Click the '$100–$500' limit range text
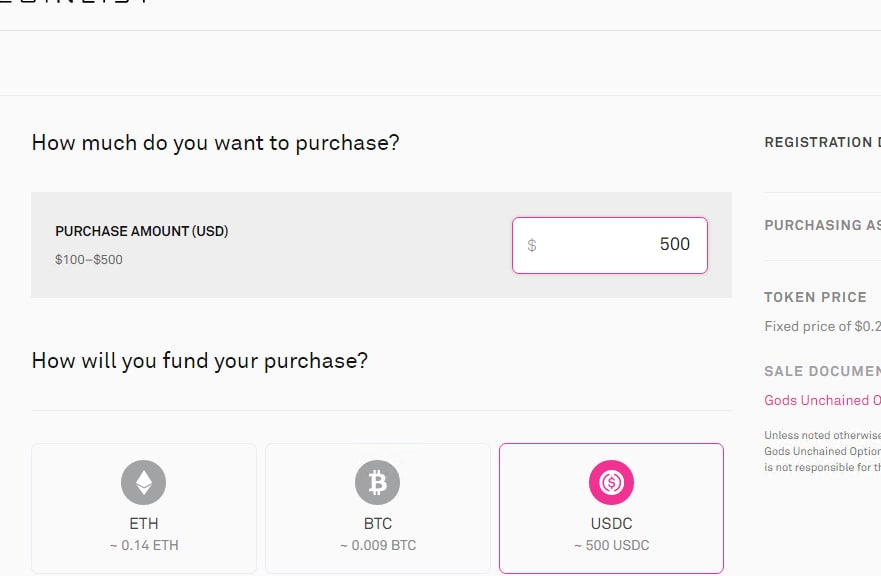The width and height of the screenshot is (881, 576). 89,260
